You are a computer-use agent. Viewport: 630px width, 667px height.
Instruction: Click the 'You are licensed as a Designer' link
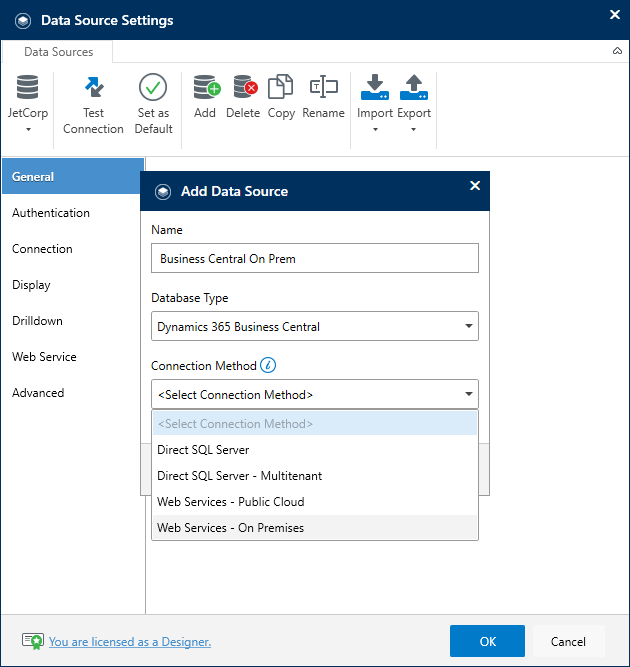(x=130, y=641)
